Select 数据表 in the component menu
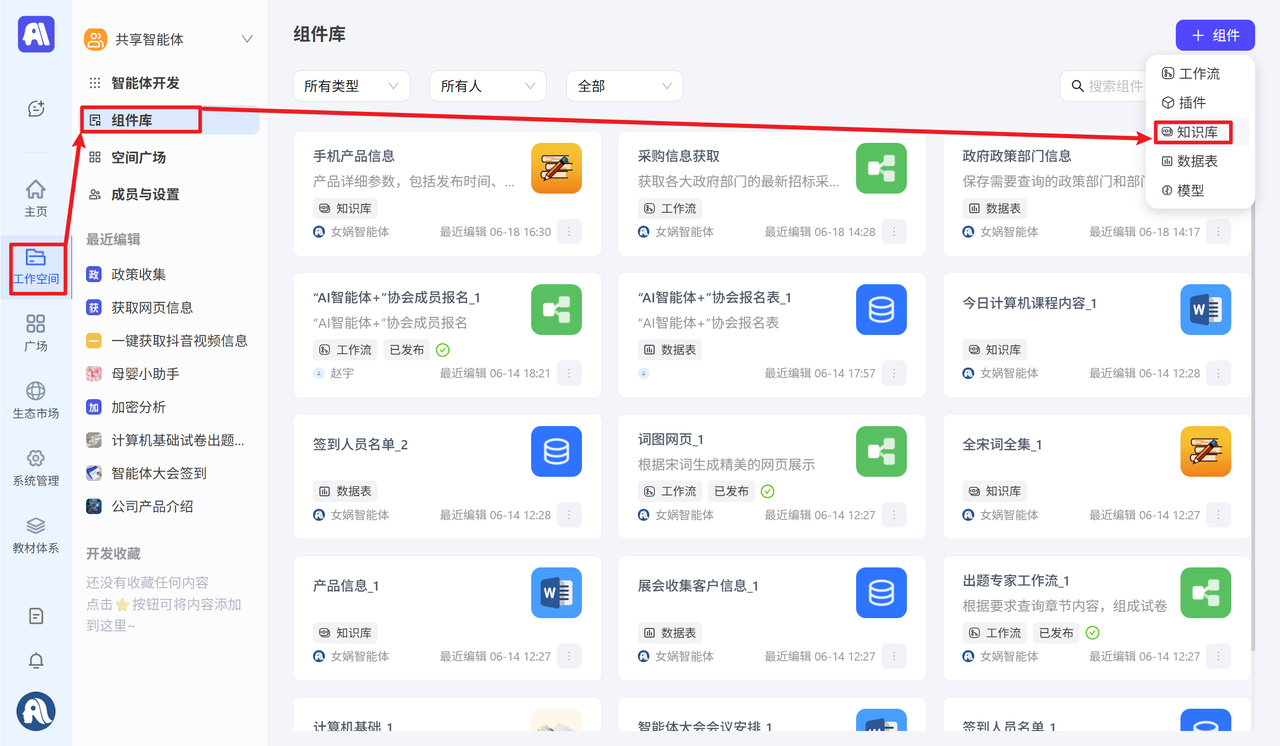The height and width of the screenshot is (746, 1280). 1196,161
